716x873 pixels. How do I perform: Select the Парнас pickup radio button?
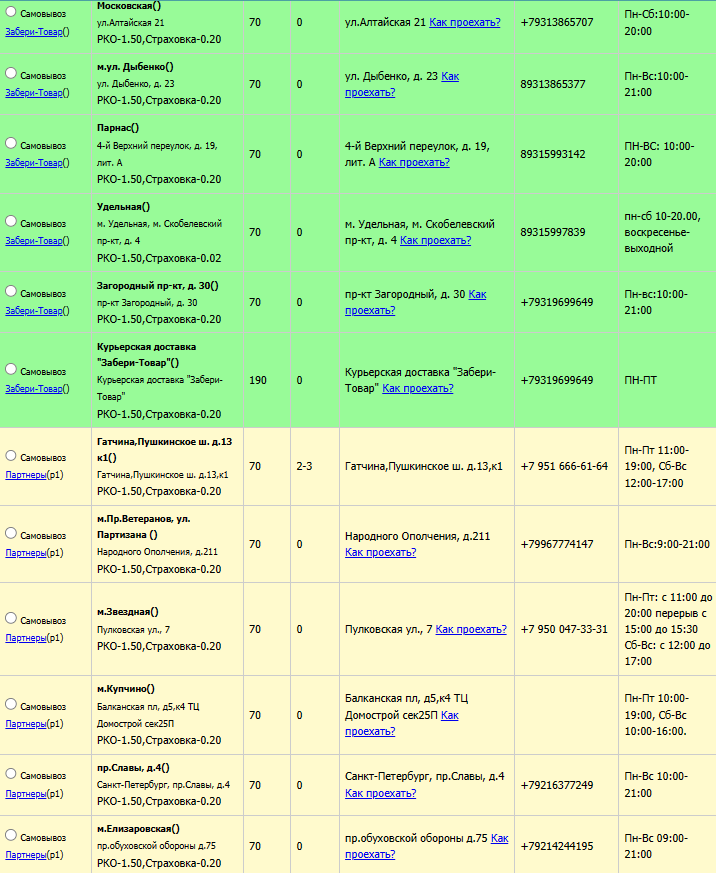(x=11, y=143)
